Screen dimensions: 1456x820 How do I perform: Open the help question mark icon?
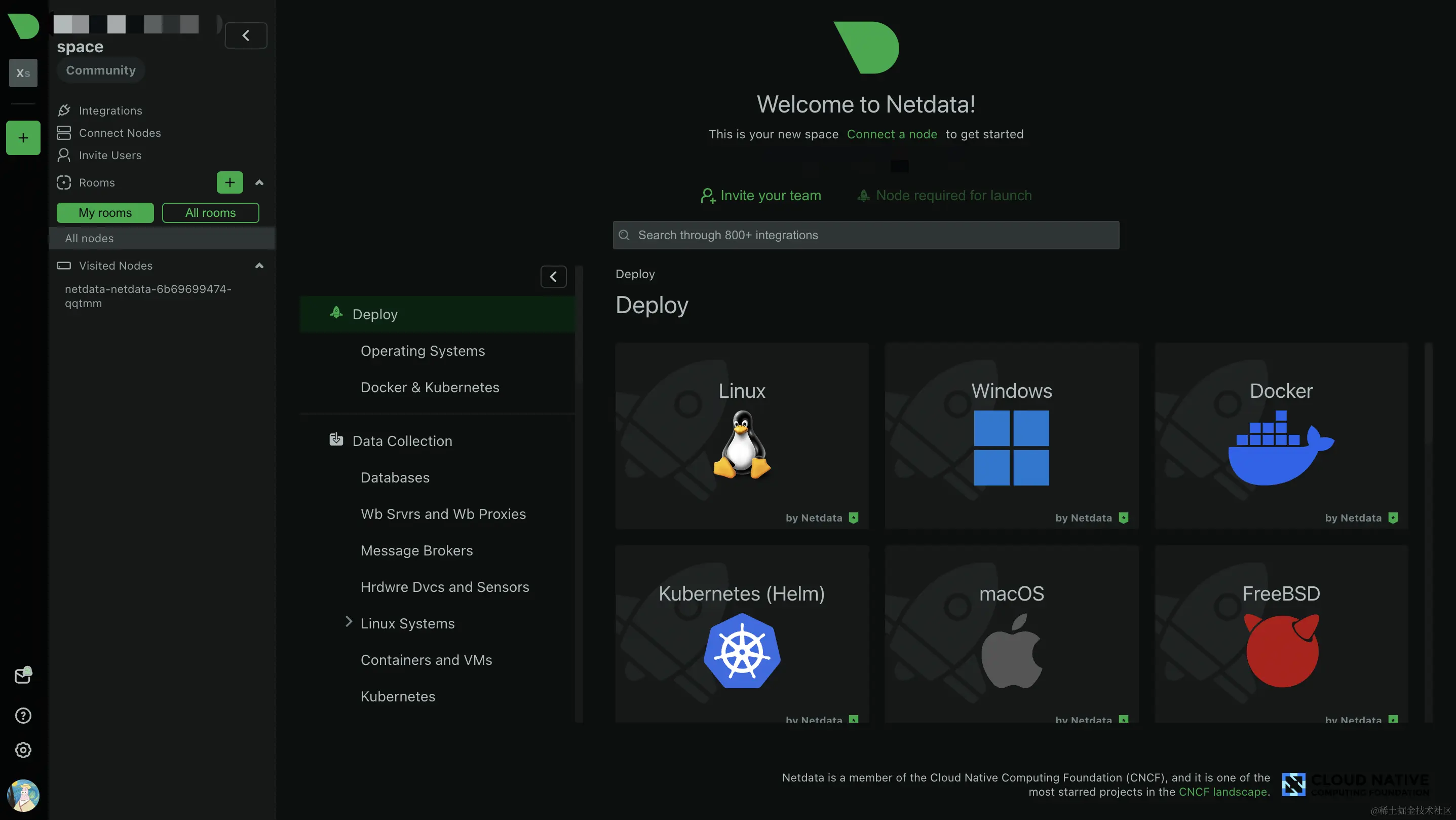(23, 716)
